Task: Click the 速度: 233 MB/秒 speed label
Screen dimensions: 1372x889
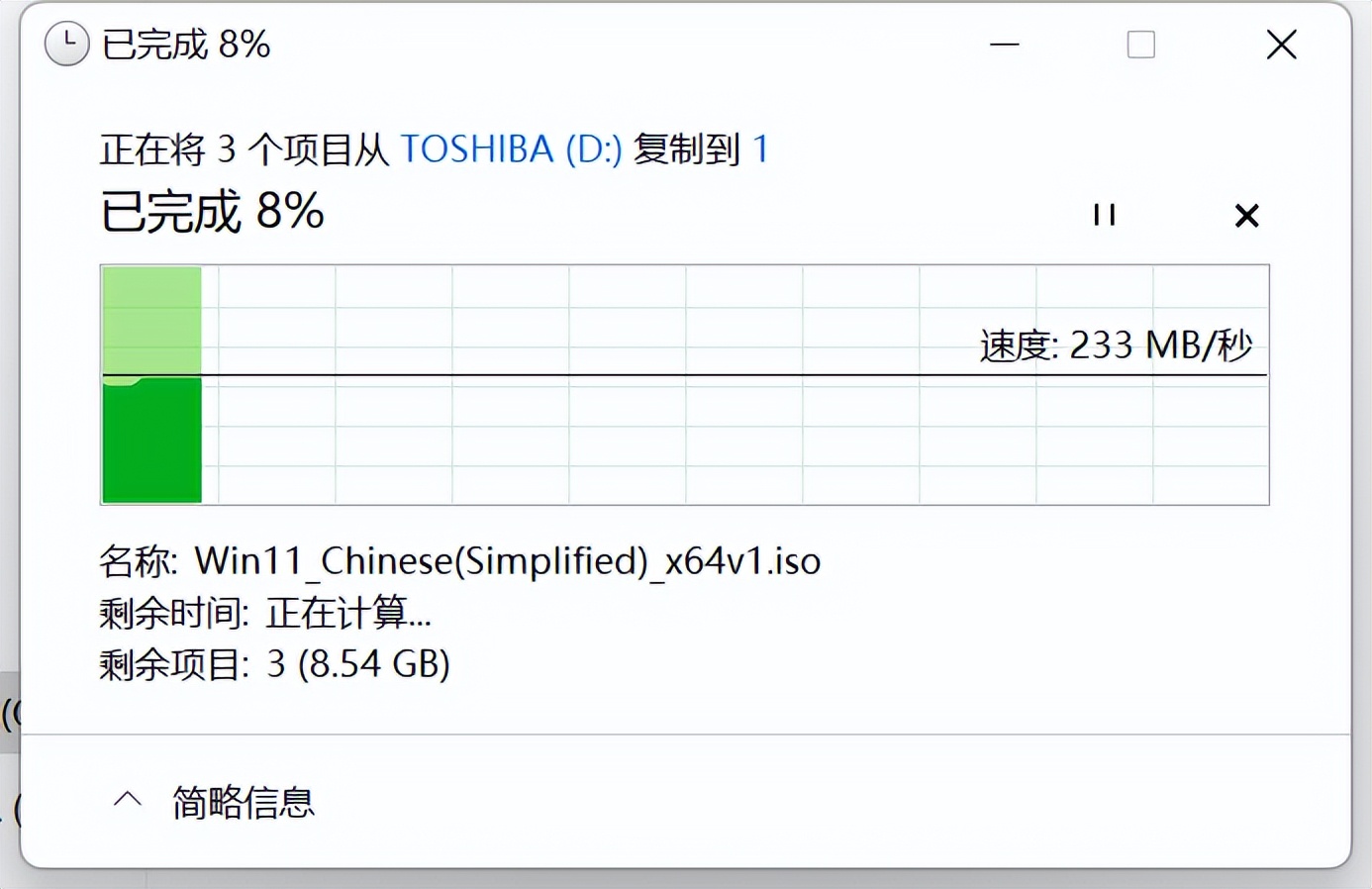Action: coord(1115,346)
